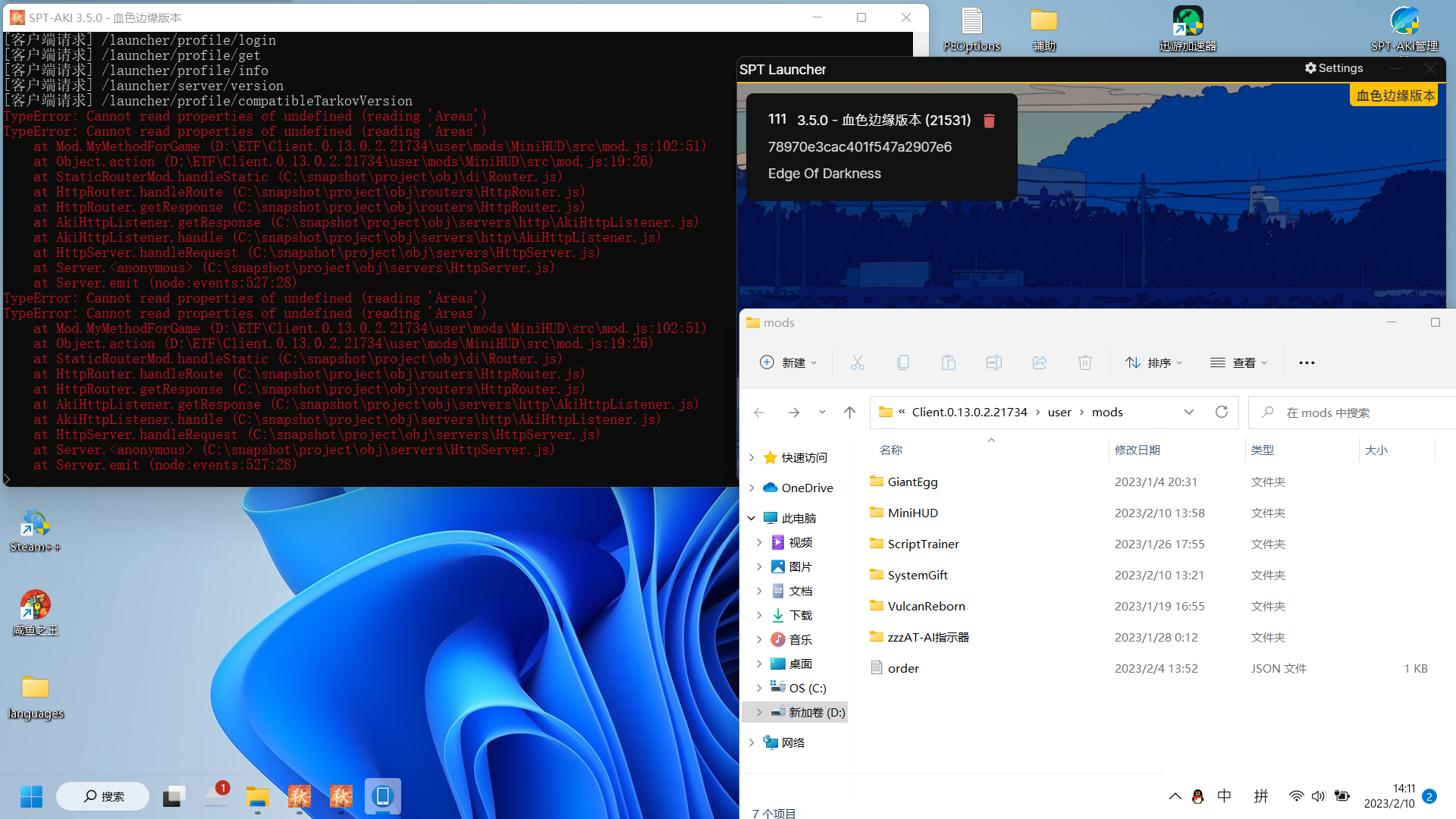
Task: Open the 新建 (New) dropdown
Action: [789, 362]
